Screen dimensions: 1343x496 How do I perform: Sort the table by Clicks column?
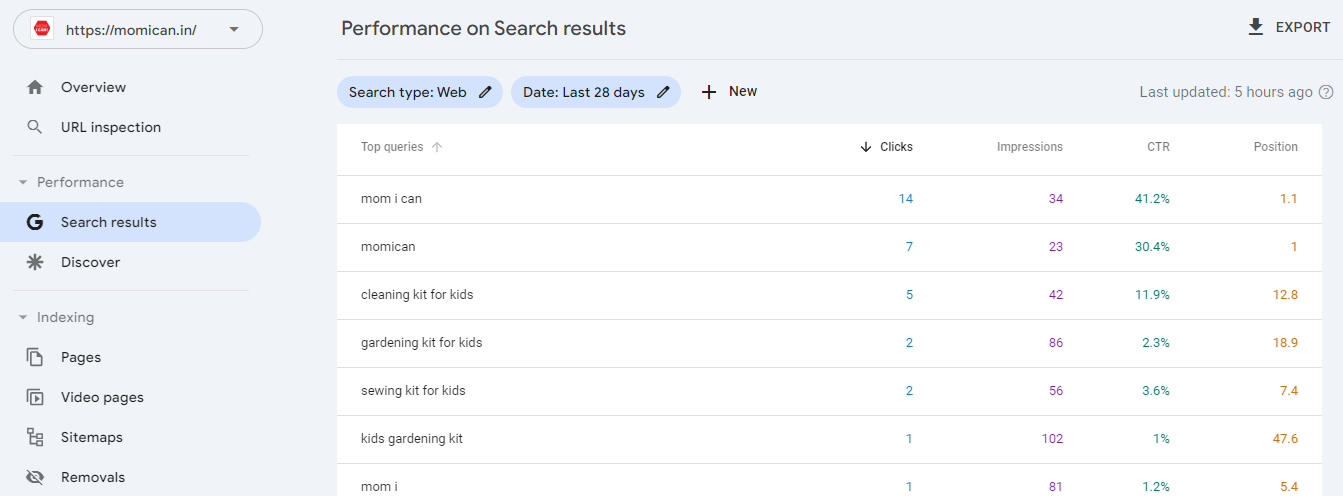point(886,147)
